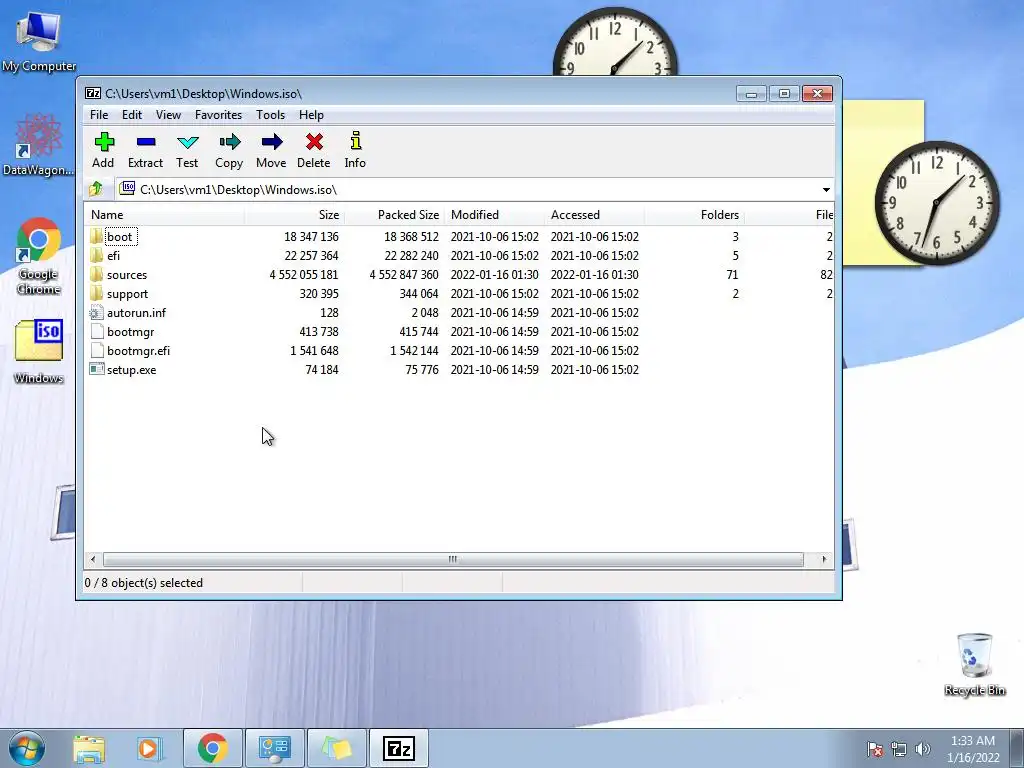Open the Tools menu
Screen dimensions: 1024x768
[270, 114]
